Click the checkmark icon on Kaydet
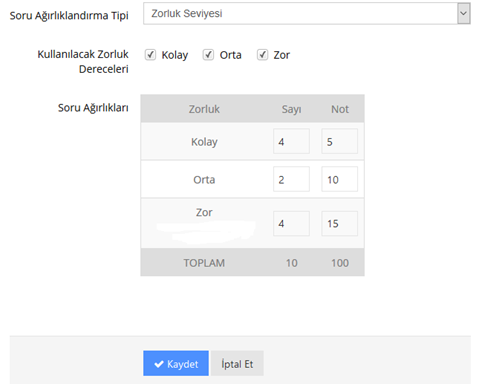This screenshot has height=384, width=482. point(159,364)
